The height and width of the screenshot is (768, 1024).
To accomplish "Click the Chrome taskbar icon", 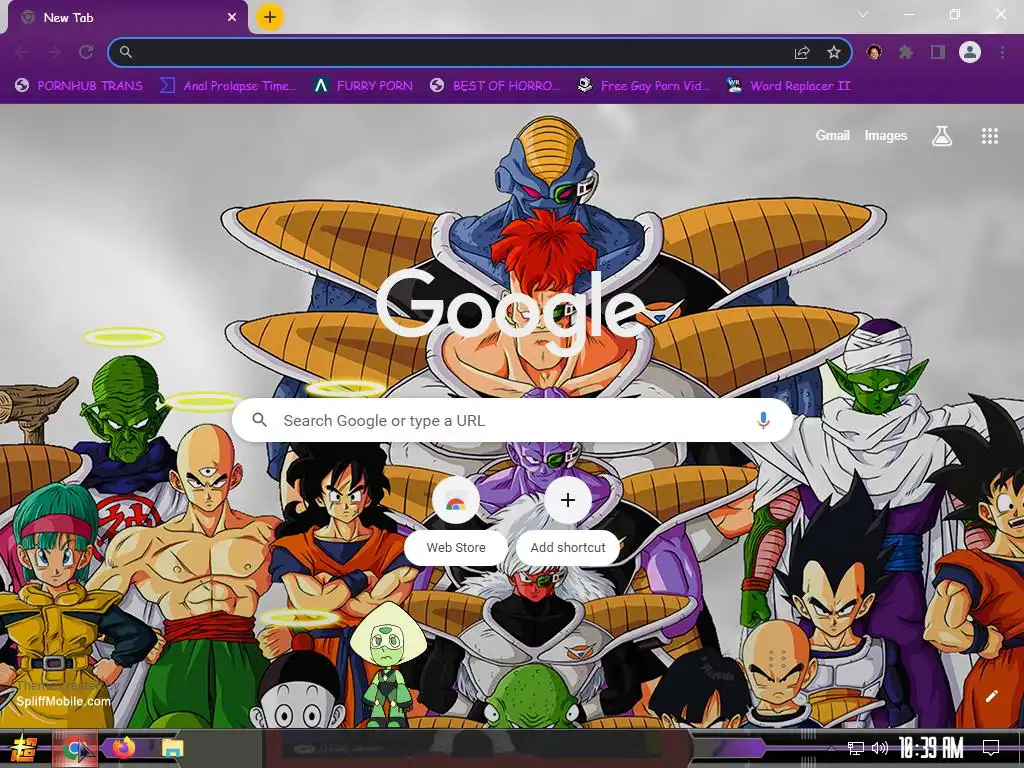I will tap(76, 748).
